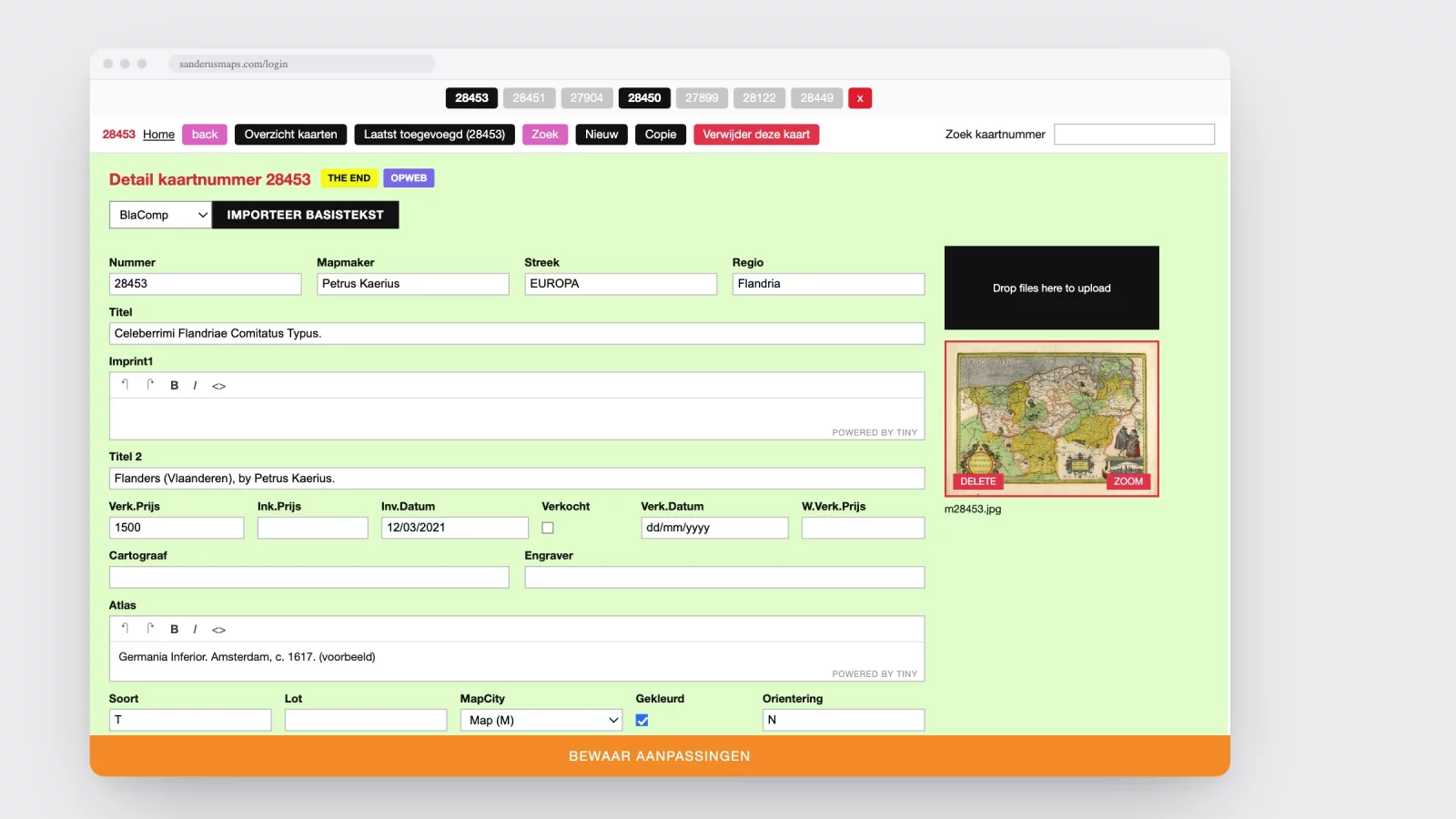Switch to map tab 28450

pos(644,98)
